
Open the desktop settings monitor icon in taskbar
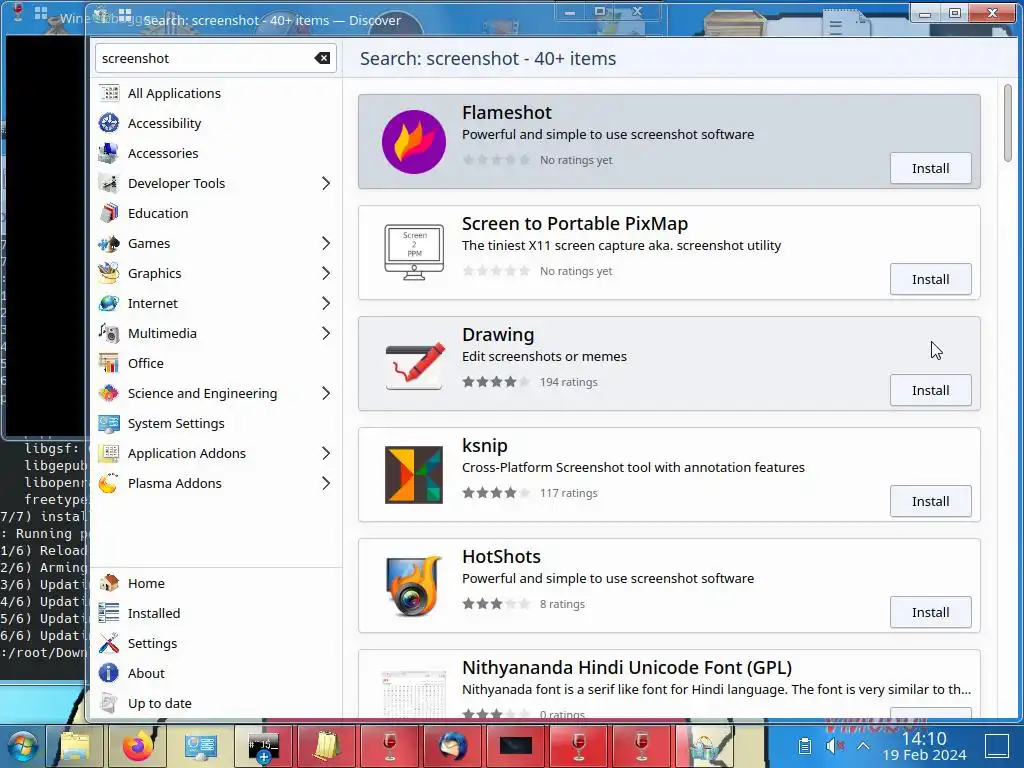click(200, 745)
